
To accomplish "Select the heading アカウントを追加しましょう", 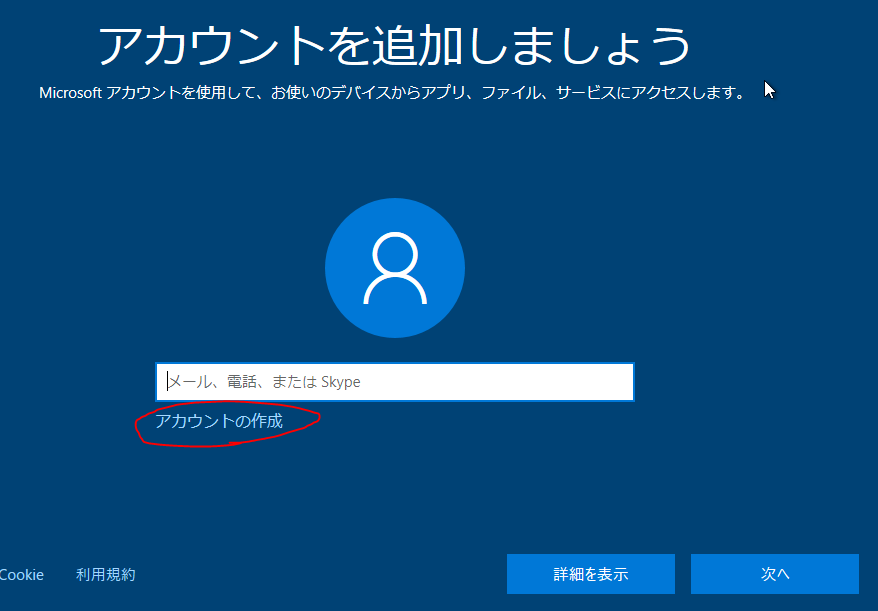I will pyautogui.click(x=395, y=46).
